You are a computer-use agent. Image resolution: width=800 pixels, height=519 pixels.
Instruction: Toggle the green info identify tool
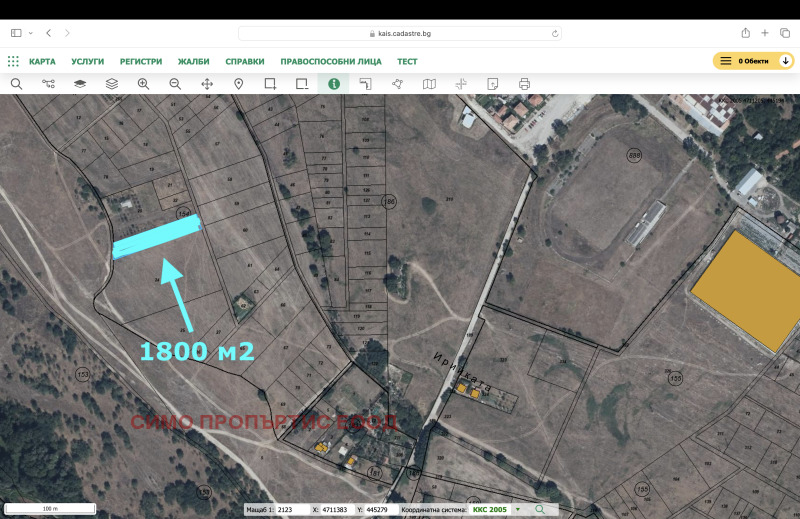point(334,84)
